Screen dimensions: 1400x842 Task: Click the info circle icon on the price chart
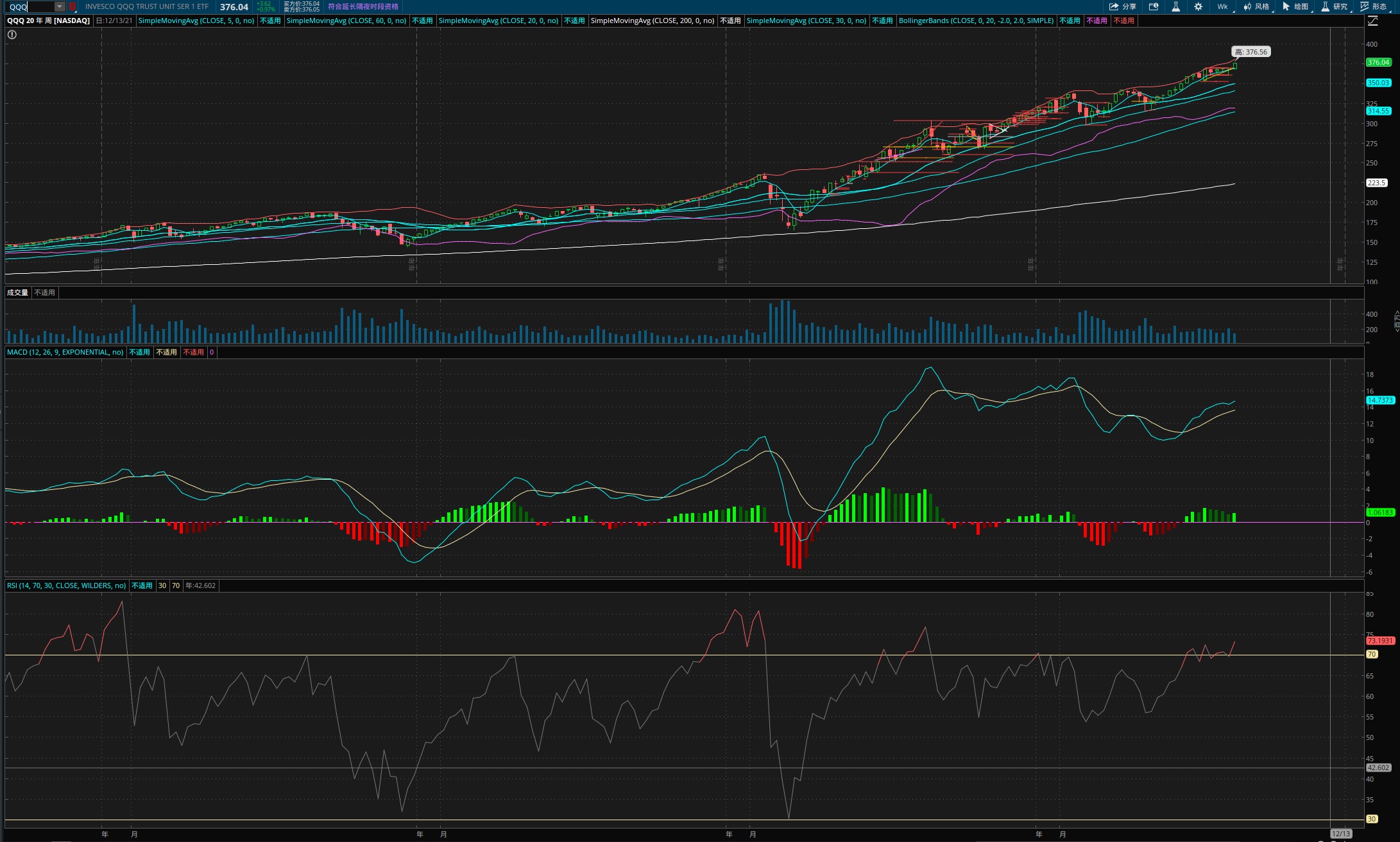pos(12,35)
